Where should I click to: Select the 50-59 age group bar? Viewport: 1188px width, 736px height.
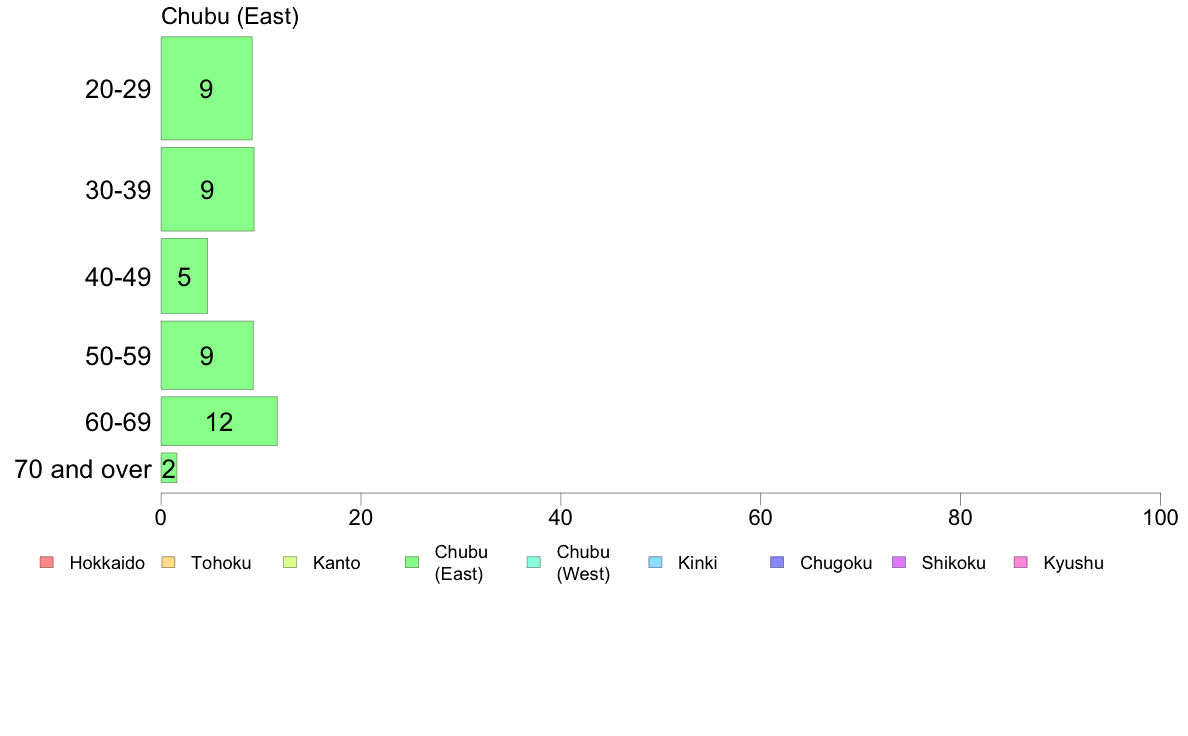207,355
